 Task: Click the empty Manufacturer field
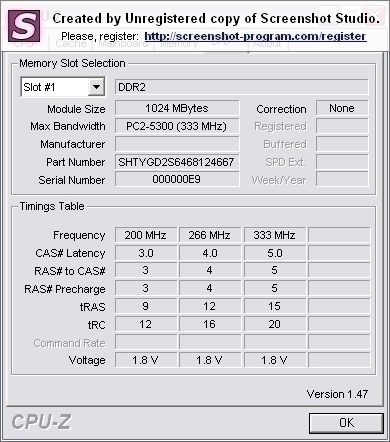tap(177, 144)
